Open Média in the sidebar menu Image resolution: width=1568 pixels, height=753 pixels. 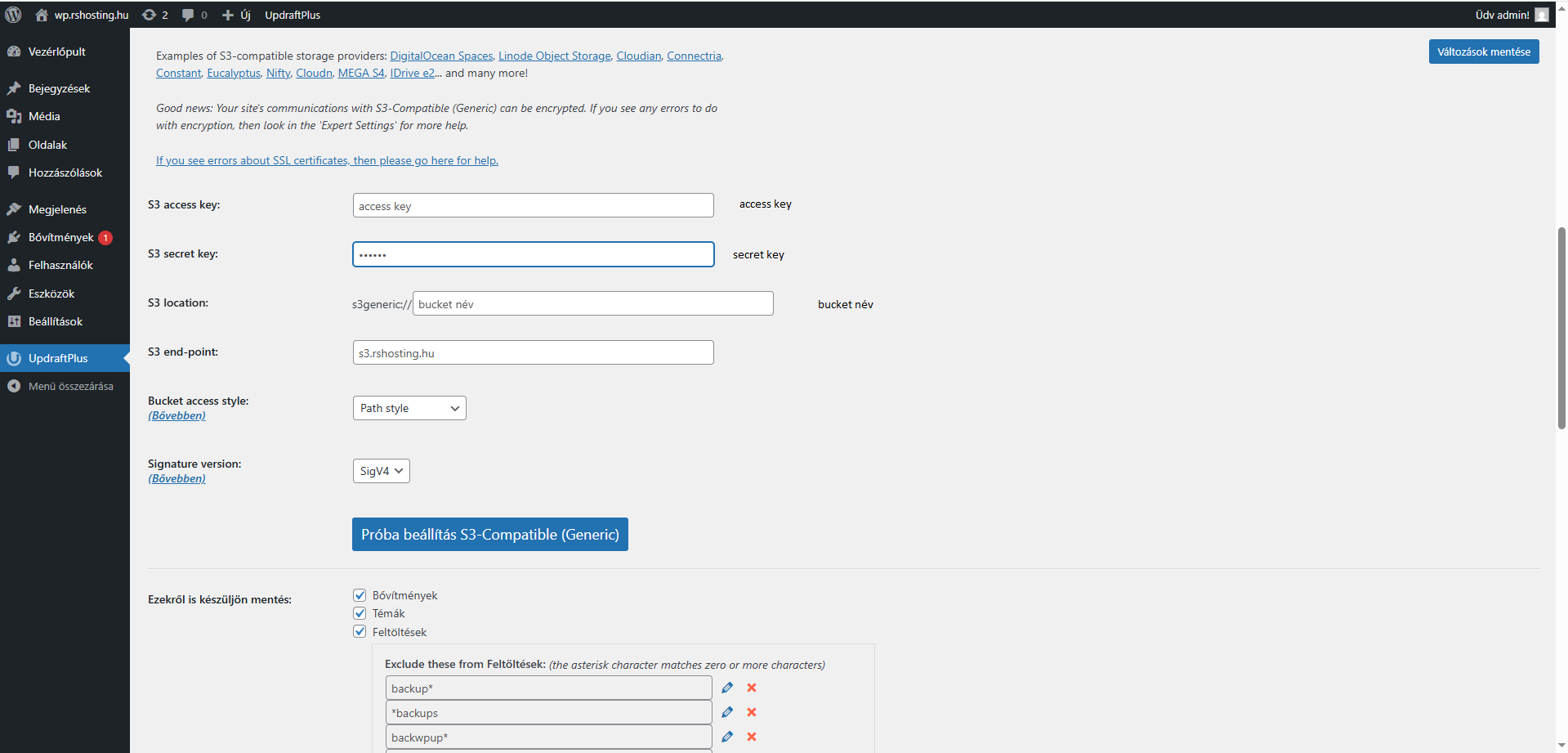pos(42,116)
